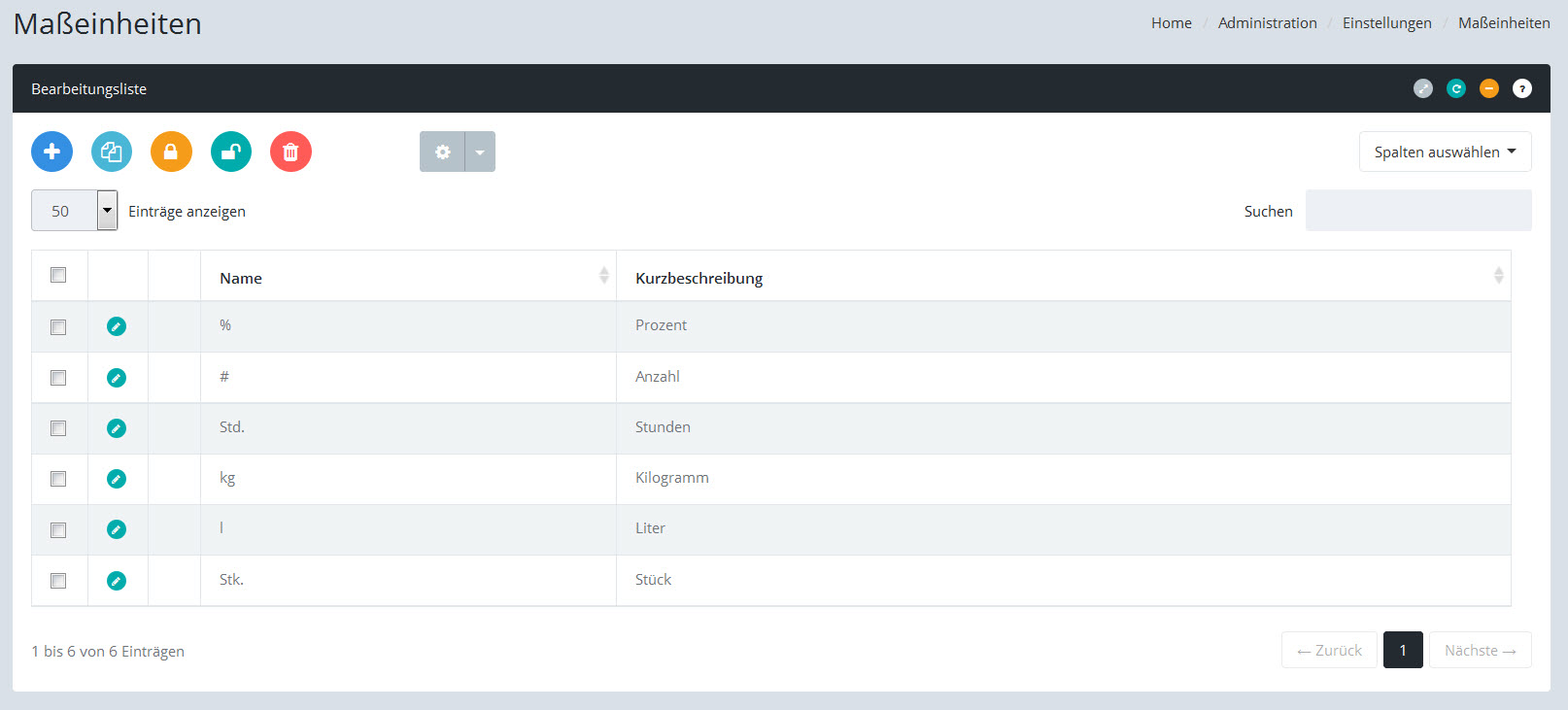Open the Spalten auswählen dropdown
This screenshot has height=710, width=1568.
1445,152
